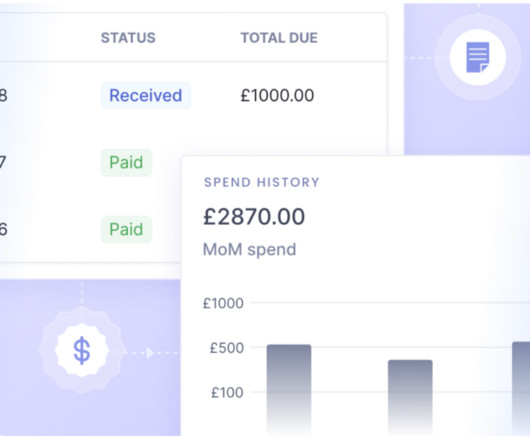Click the £2870.00 spend total

tap(254, 217)
